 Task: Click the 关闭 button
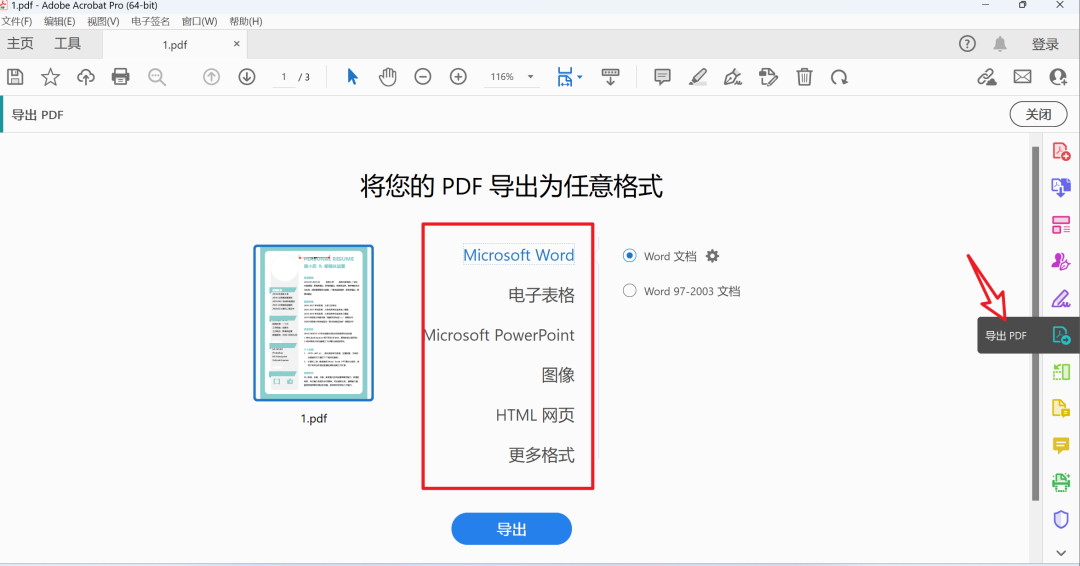coord(1038,114)
